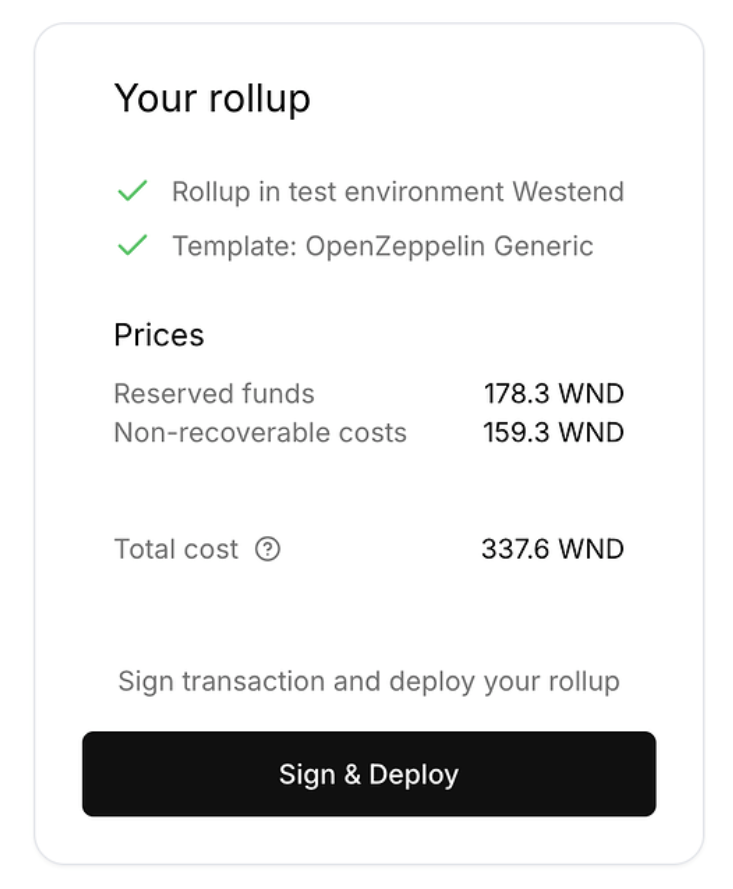
Task: Click the Total cost help icon
Action: click(x=267, y=549)
